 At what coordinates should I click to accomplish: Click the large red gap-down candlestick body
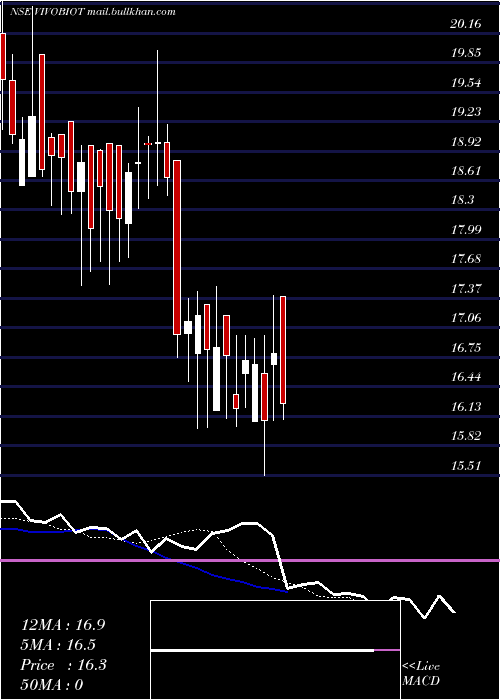coord(177,247)
